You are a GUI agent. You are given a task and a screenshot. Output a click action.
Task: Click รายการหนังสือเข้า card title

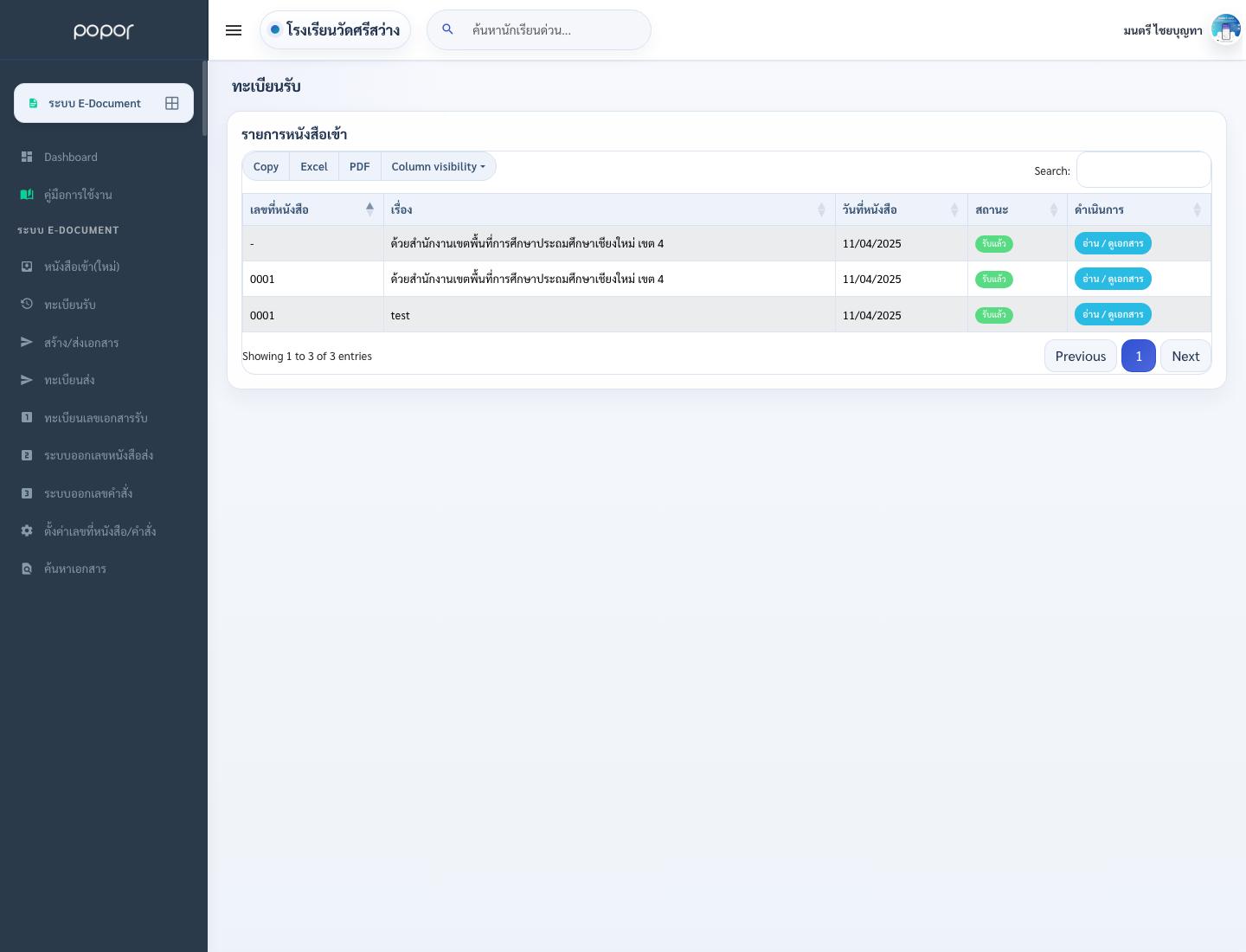pyautogui.click(x=294, y=134)
